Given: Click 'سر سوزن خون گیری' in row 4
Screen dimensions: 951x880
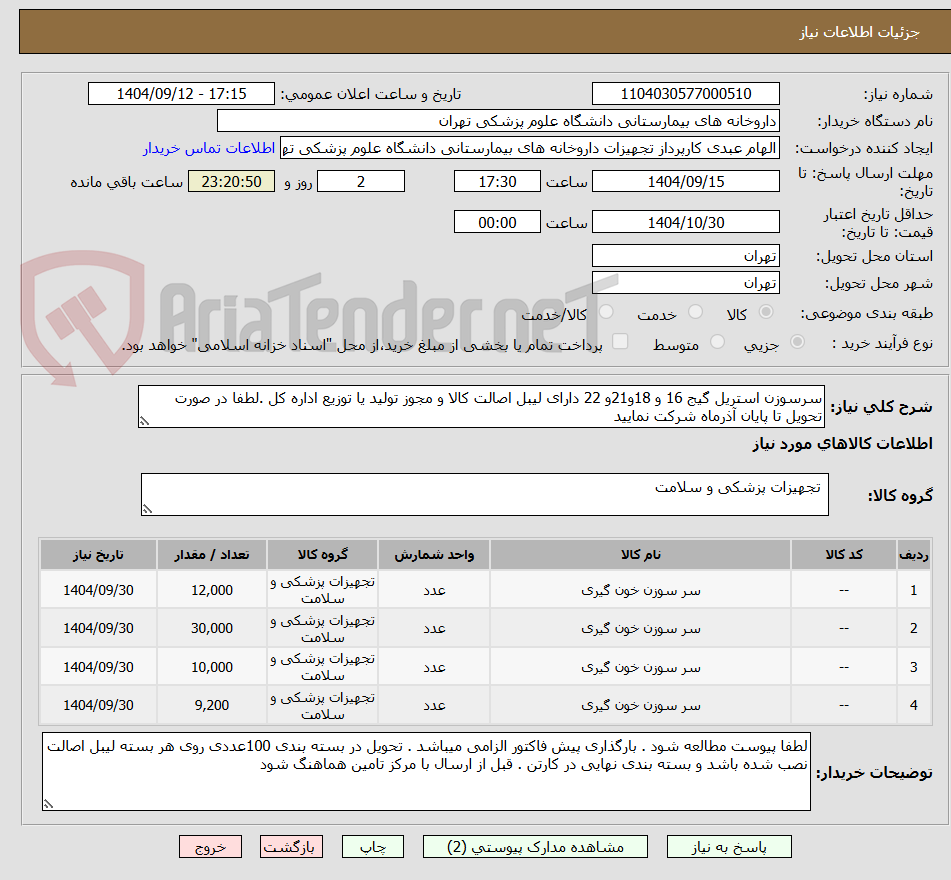Looking at the screenshot, I should (640, 705).
